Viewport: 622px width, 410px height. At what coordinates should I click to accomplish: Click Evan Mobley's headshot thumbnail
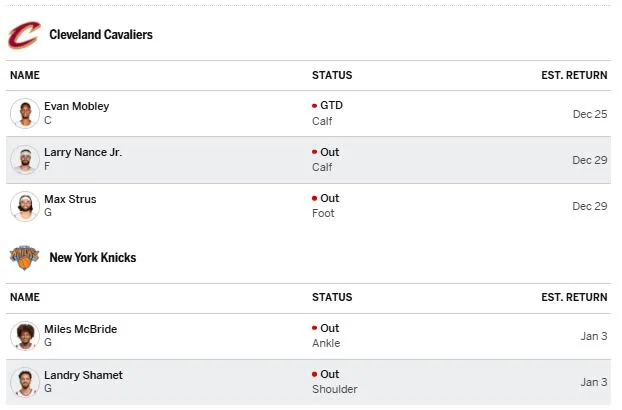click(x=24, y=113)
